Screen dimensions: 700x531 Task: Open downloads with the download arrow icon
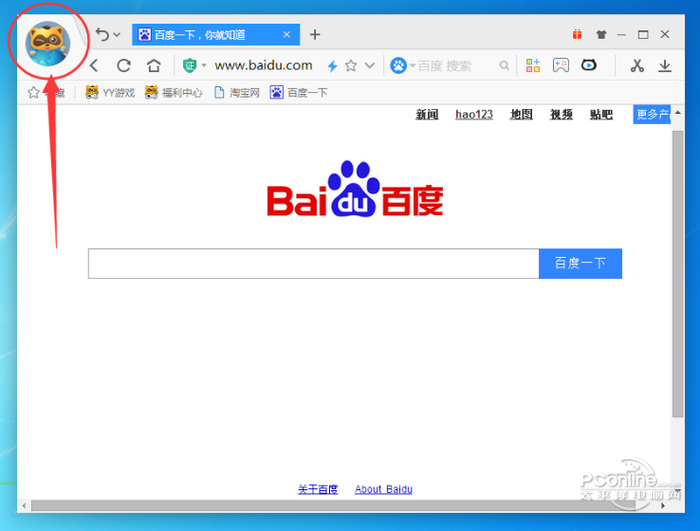click(665, 66)
